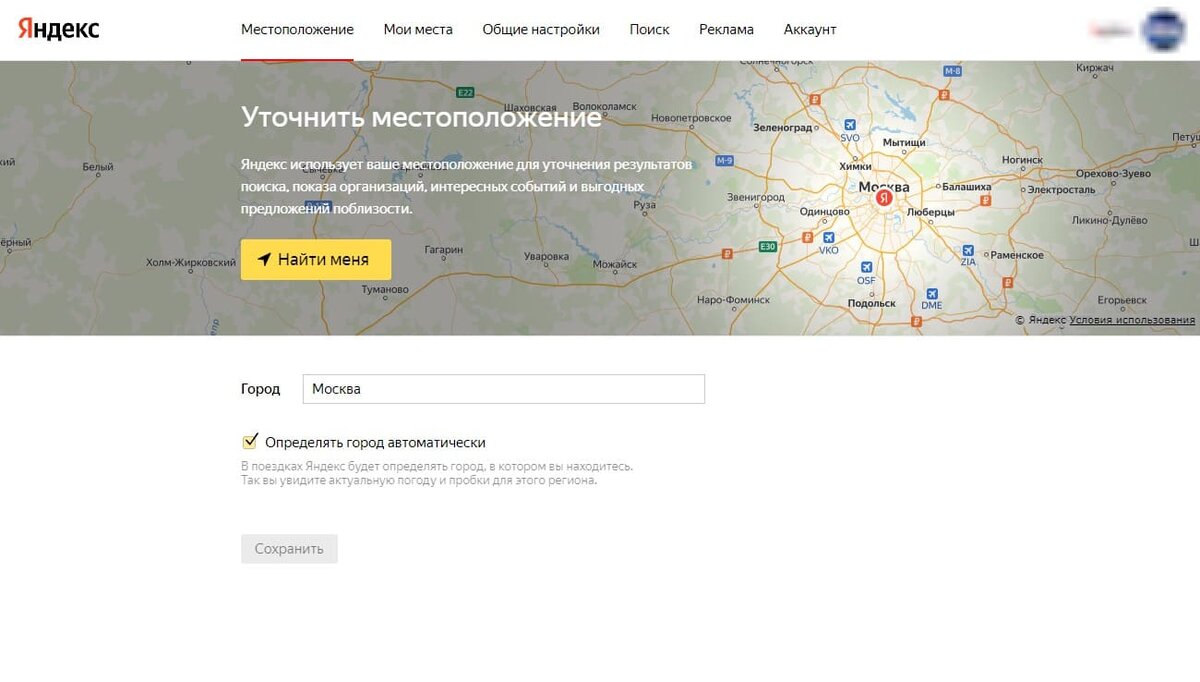This screenshot has width=1200, height=682.
Task: Open the Мои места tab
Action: [418, 30]
